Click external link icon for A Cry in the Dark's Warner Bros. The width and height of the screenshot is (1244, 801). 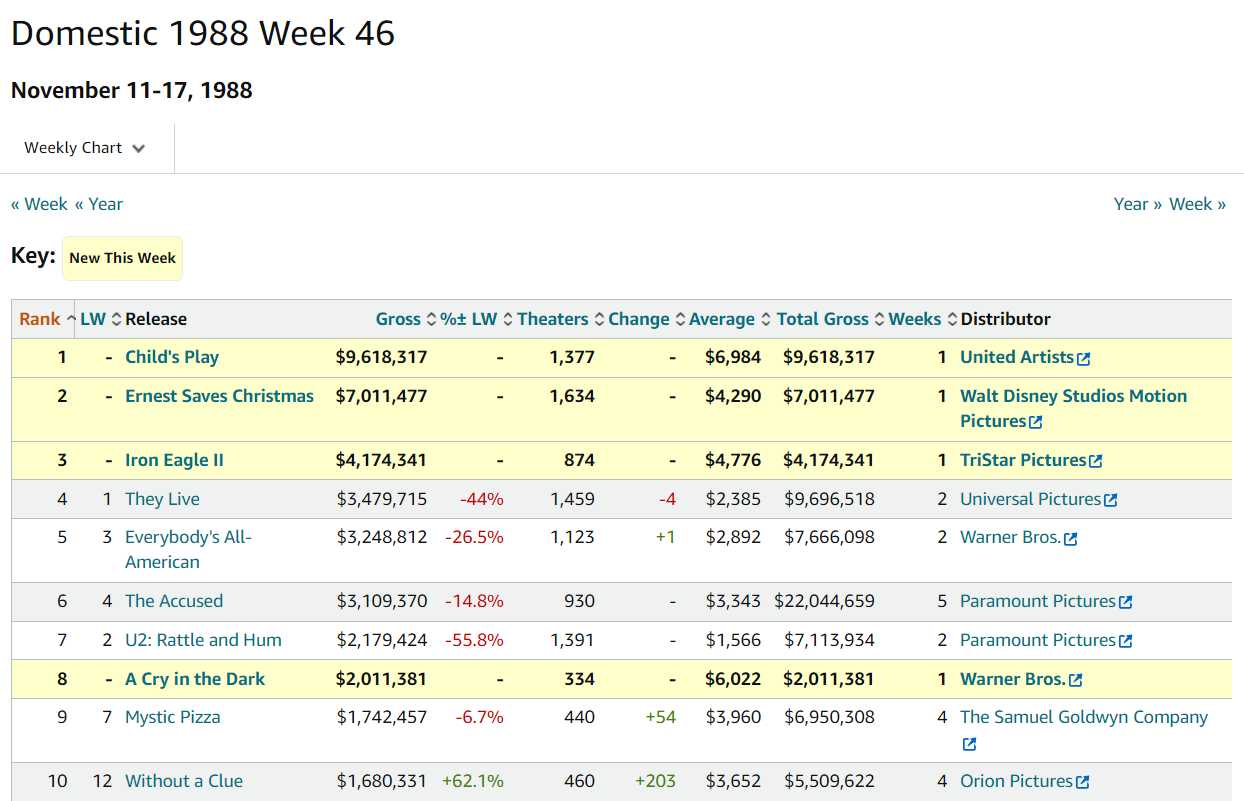[x=1076, y=681]
